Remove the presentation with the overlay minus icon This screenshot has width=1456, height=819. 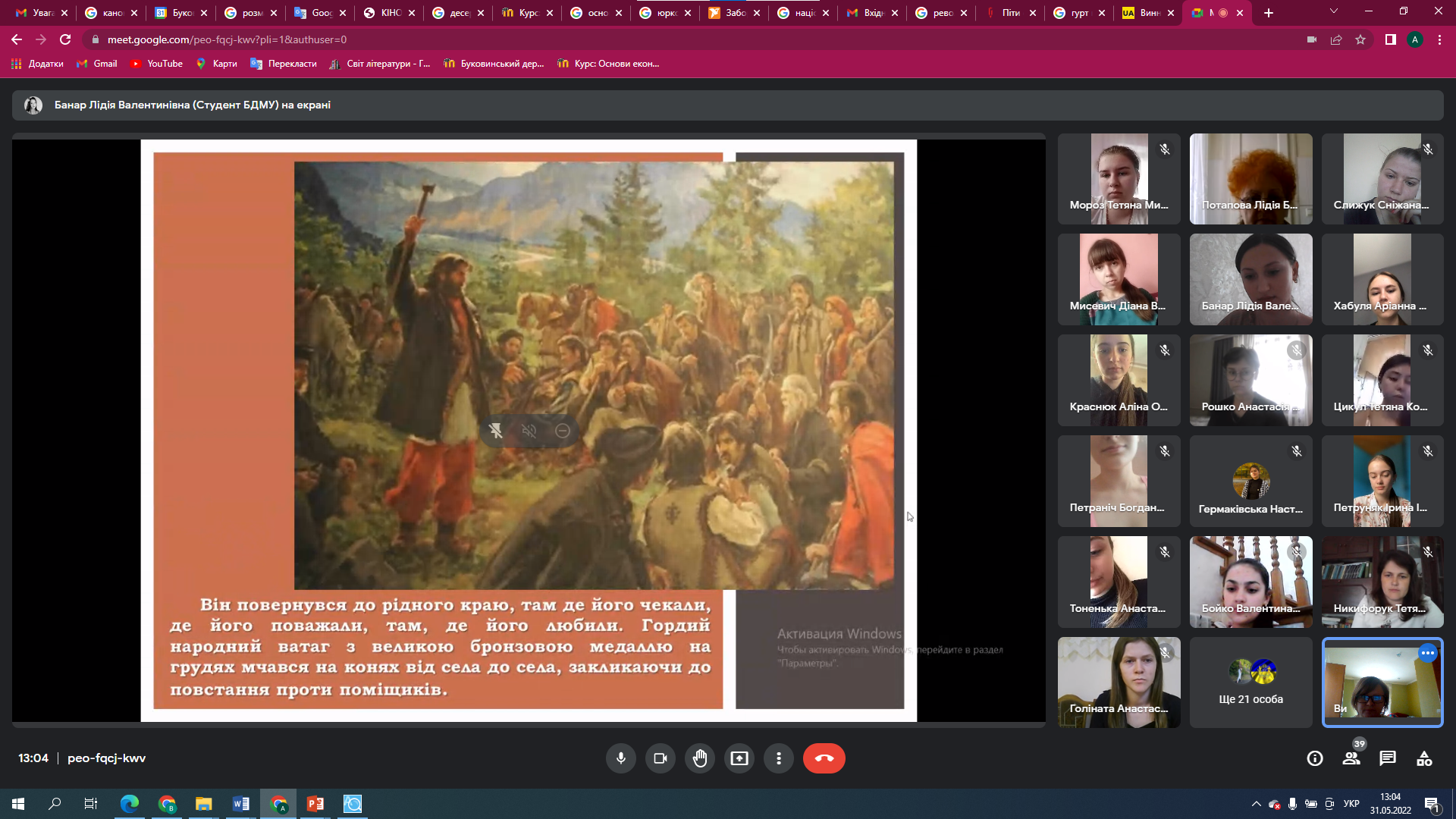coord(563,431)
